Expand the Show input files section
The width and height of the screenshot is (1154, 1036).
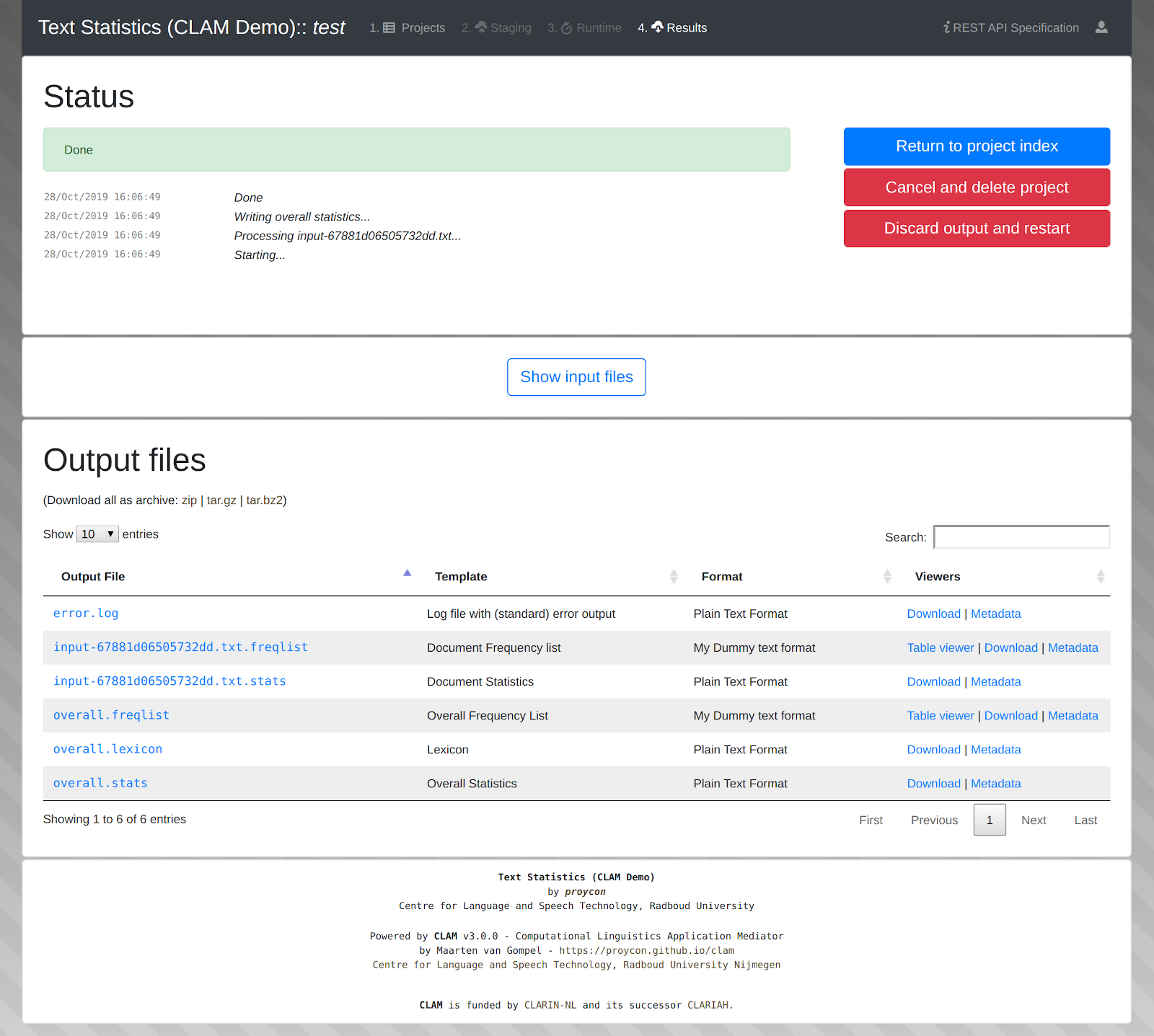point(576,377)
